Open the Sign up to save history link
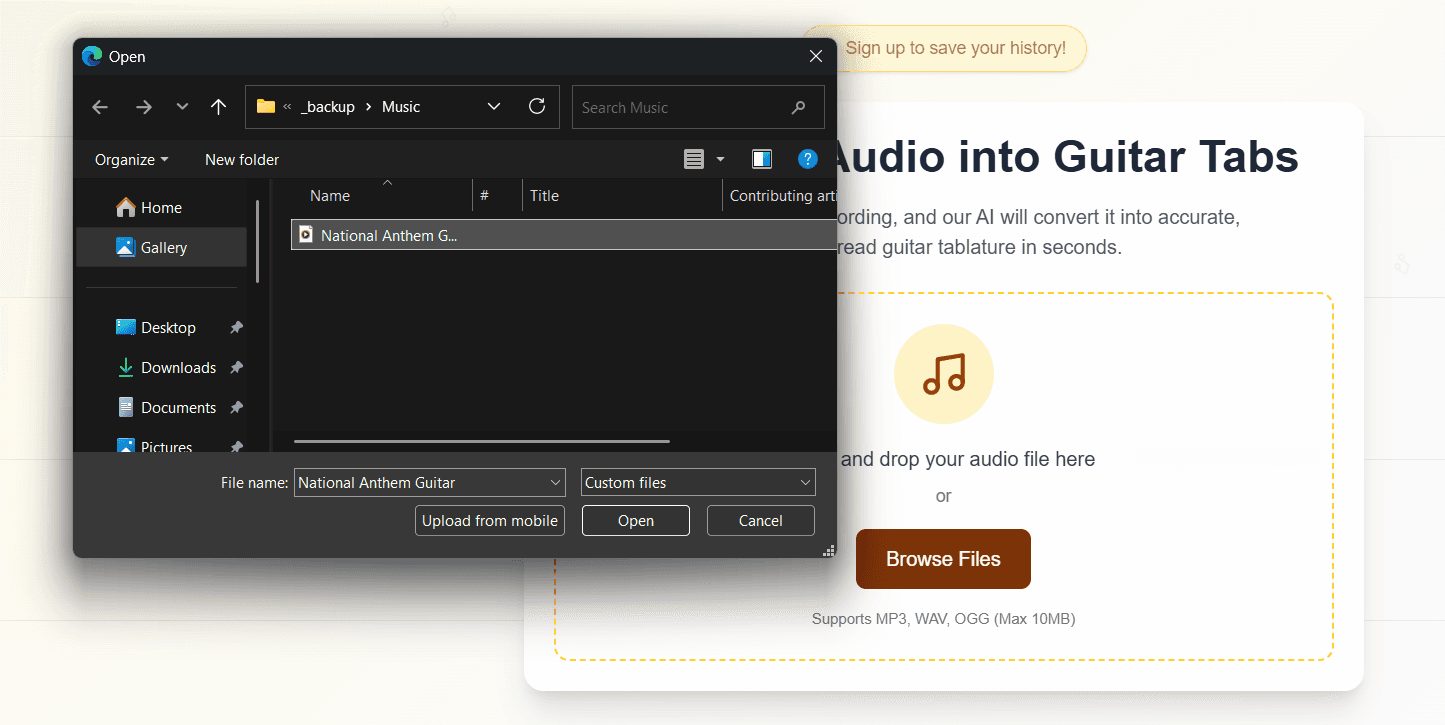 [x=956, y=48]
